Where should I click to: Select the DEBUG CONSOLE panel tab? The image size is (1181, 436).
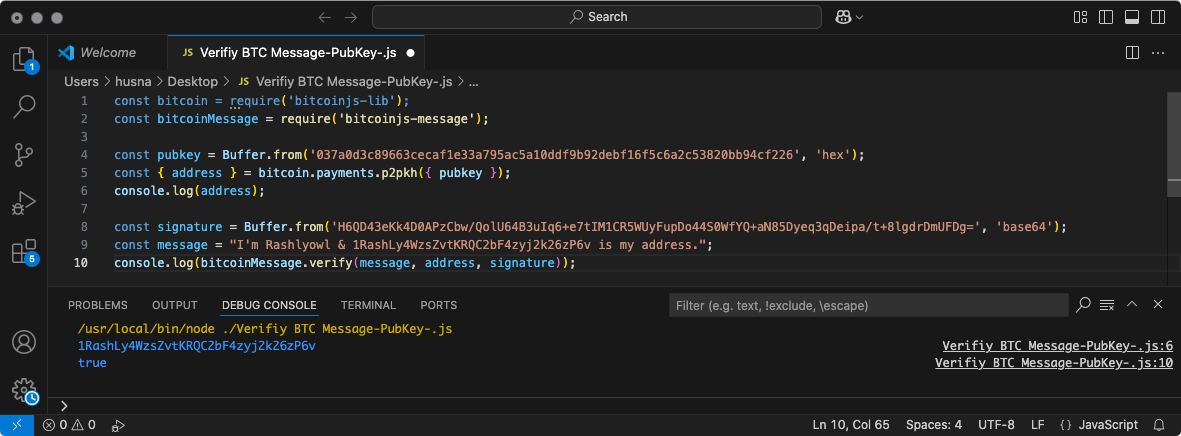(x=269, y=305)
